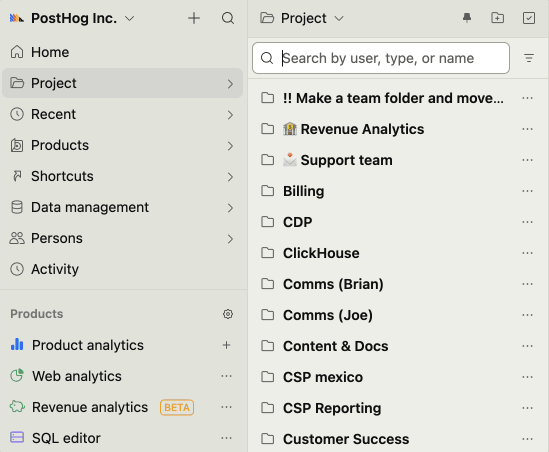Viewport: 549px width, 452px height.
Task: Click the Products section gear icon
Action: coord(228,314)
